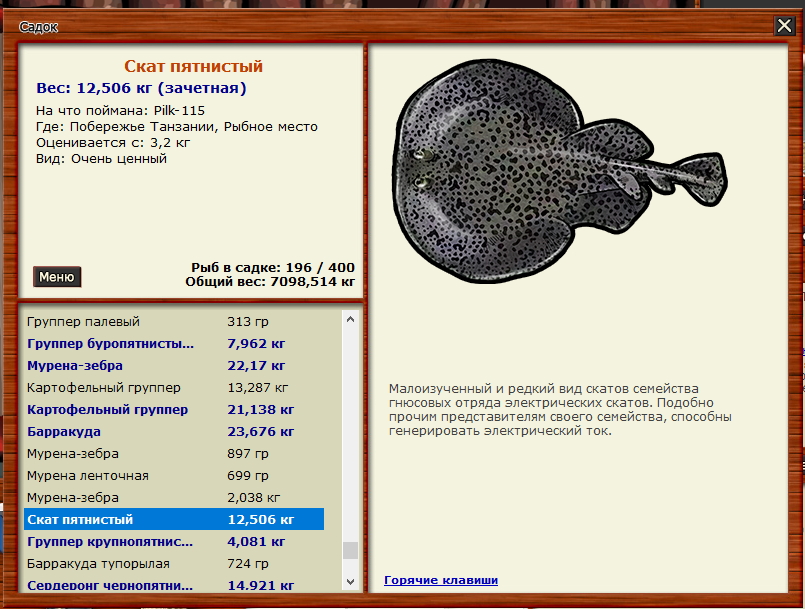This screenshot has height=609, width=805.
Task: Select the Группер палевый 313 гр row
Action: click(x=174, y=321)
